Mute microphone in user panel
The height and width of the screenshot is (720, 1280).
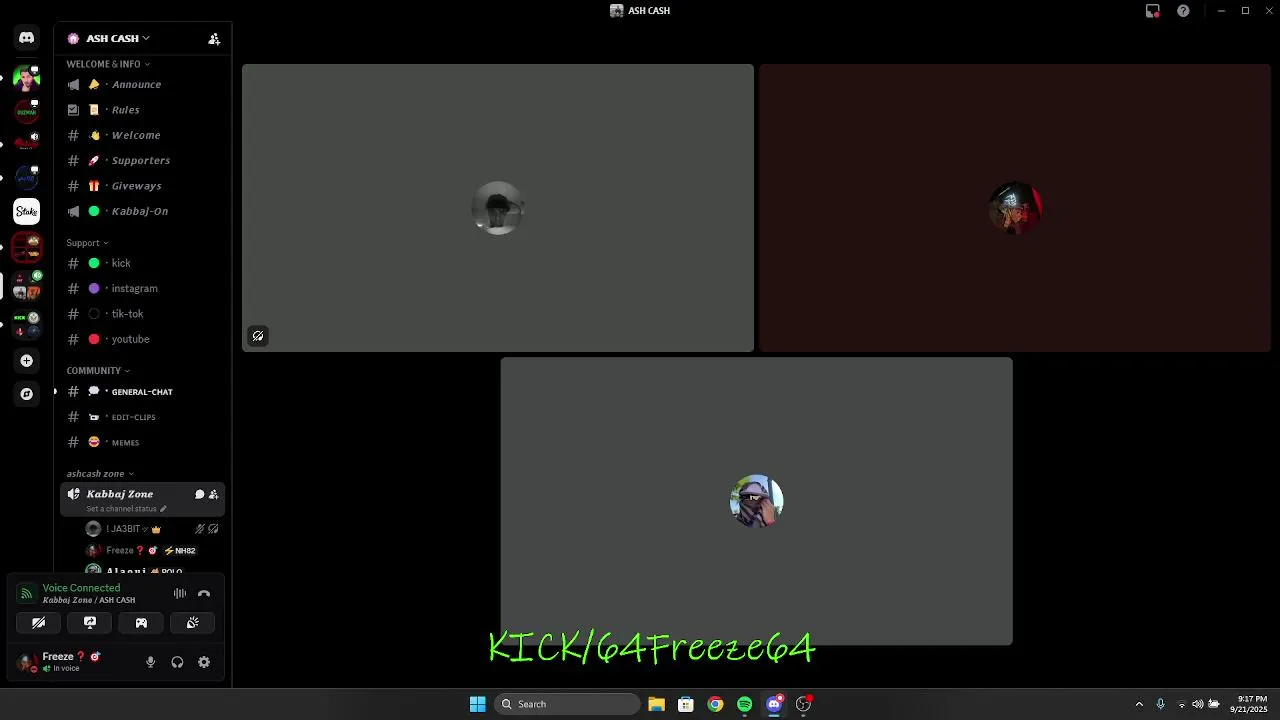point(151,662)
